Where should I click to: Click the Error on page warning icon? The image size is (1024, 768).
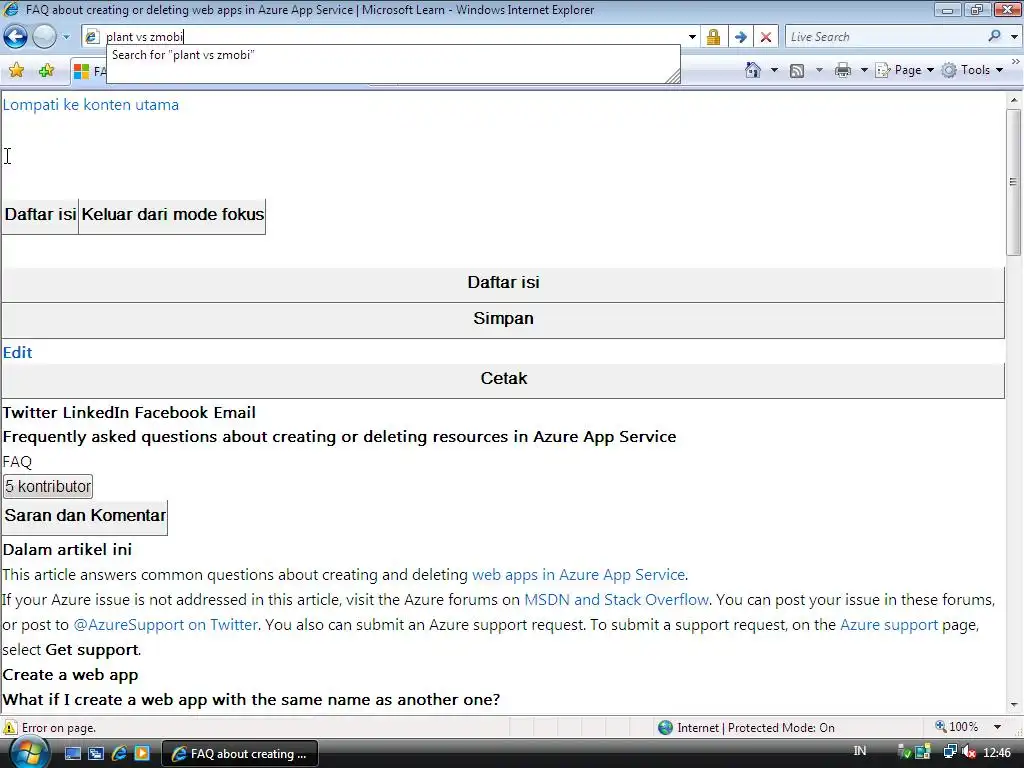10,728
